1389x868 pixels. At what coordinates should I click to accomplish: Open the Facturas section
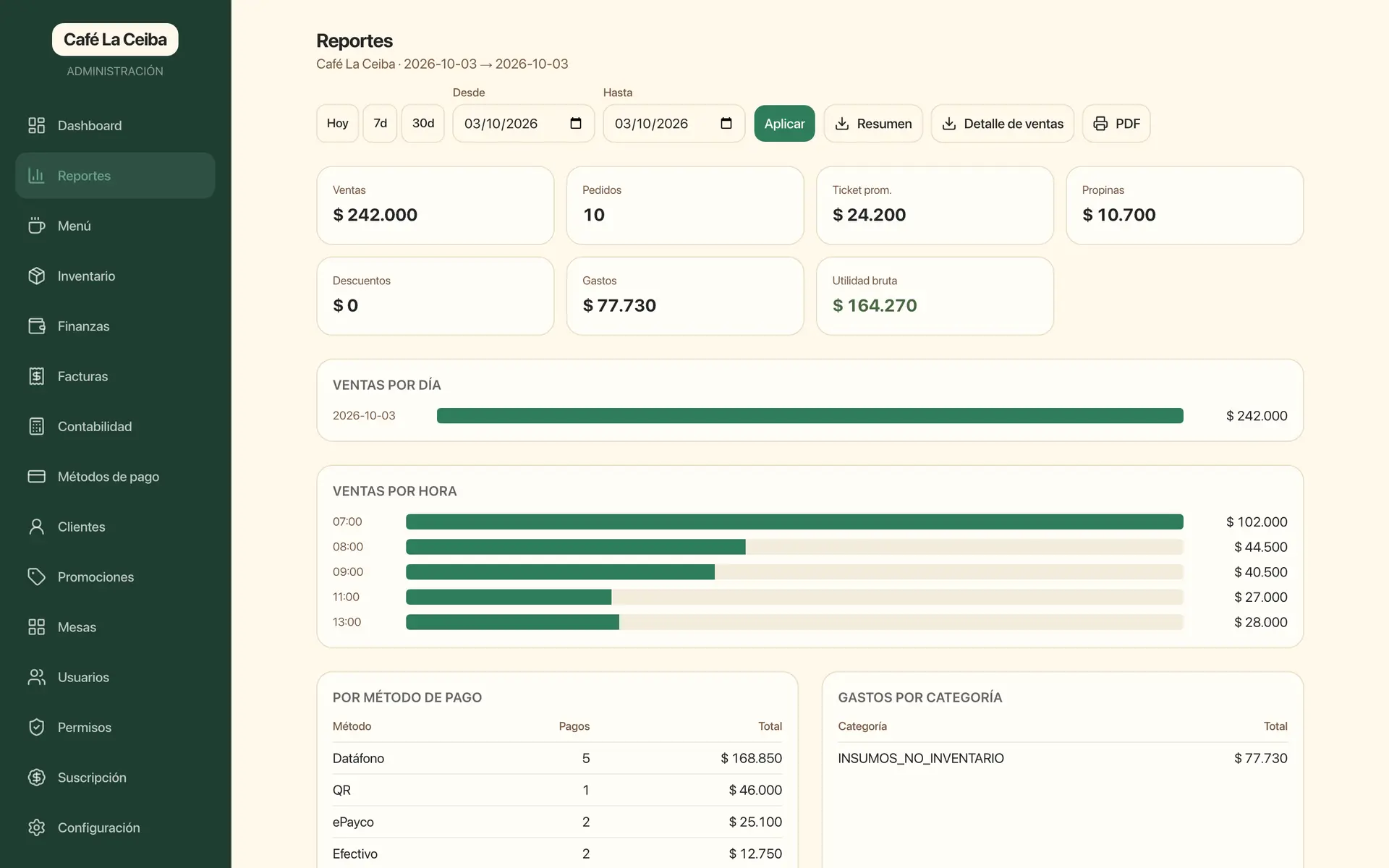coord(115,376)
